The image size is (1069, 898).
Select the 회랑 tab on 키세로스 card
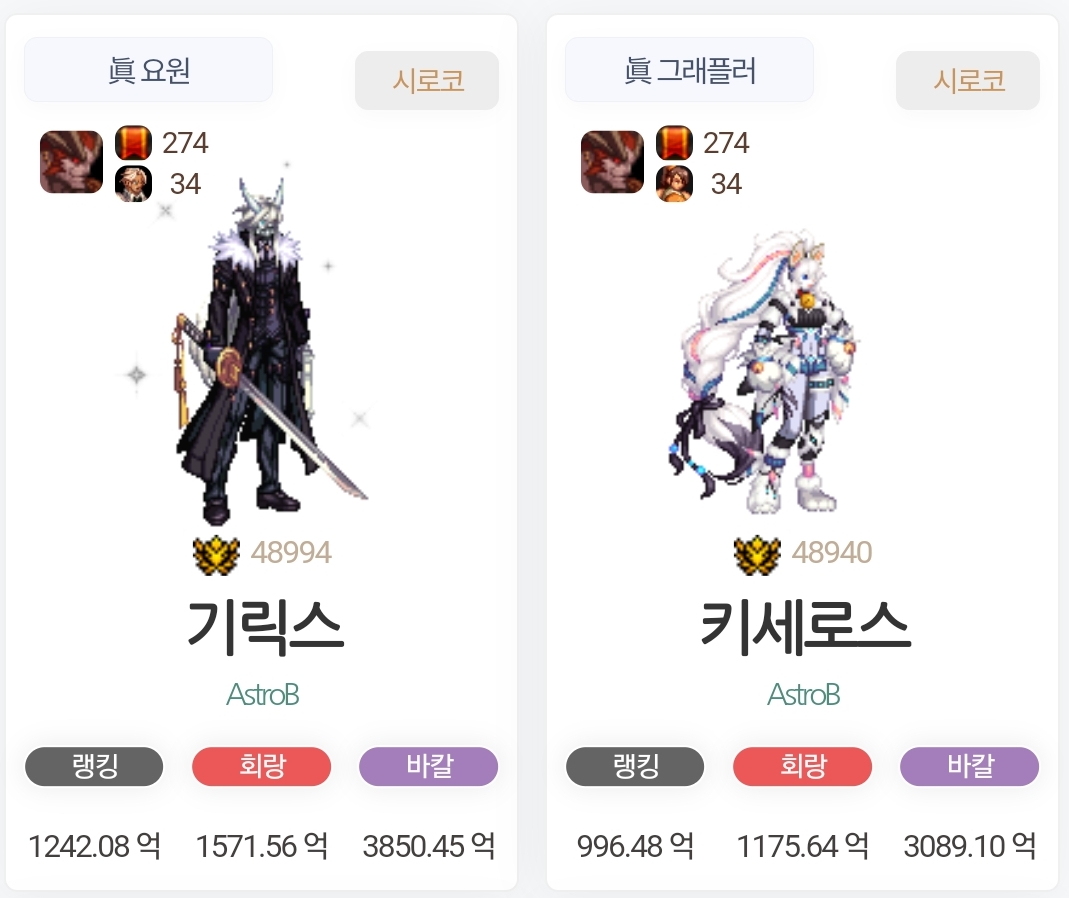pyautogui.click(x=802, y=766)
